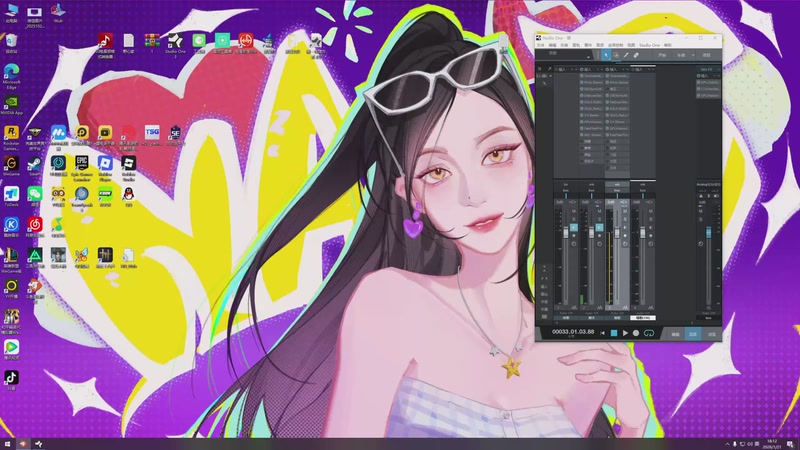
Task: Toggle the metronome icon on the main channel
Action: click(x=701, y=196)
